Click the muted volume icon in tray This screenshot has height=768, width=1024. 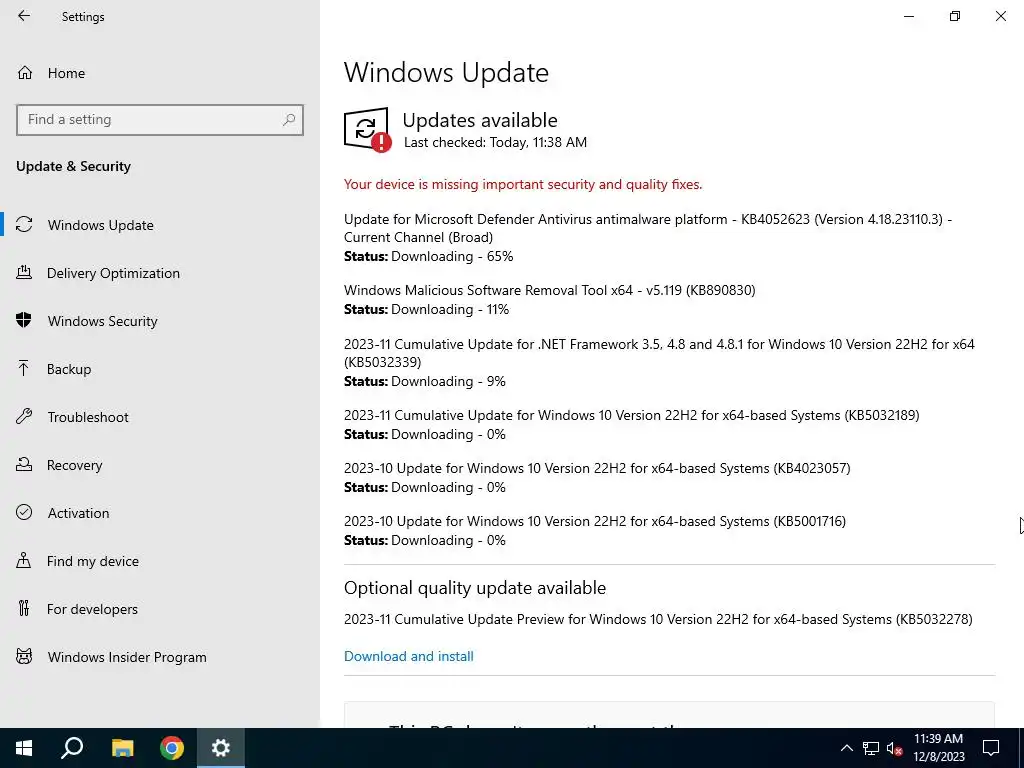[894, 748]
